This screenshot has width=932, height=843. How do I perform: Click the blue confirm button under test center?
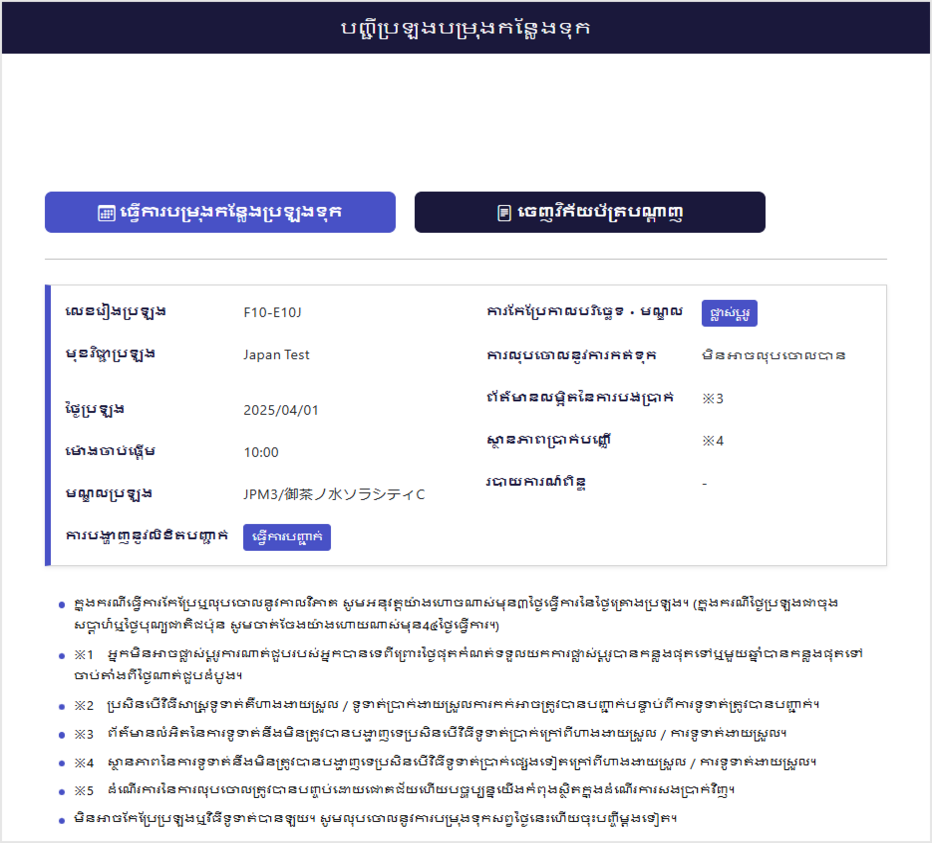tap(286, 537)
